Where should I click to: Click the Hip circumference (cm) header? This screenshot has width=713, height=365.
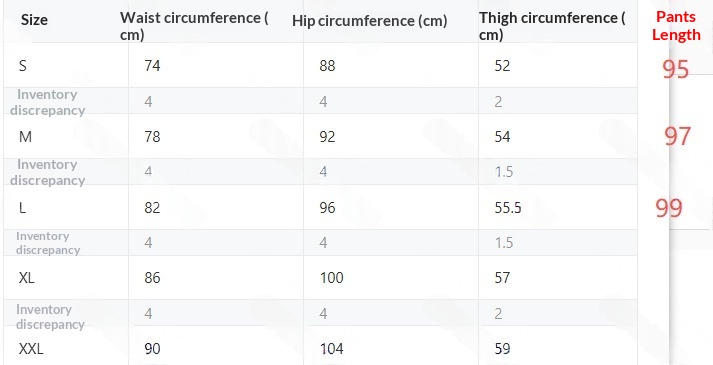click(370, 21)
